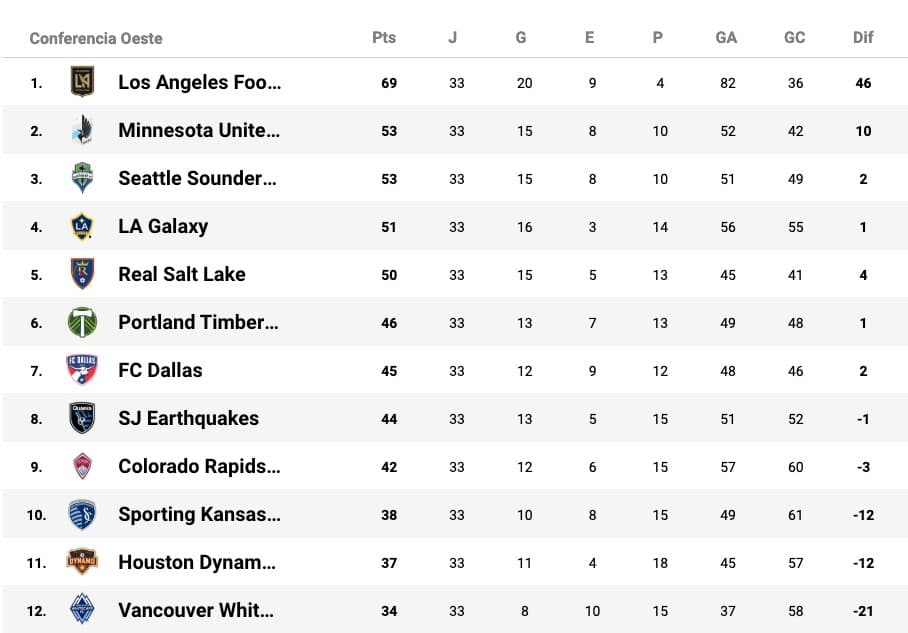Click the Colorado Rapids crest icon

coord(82,466)
